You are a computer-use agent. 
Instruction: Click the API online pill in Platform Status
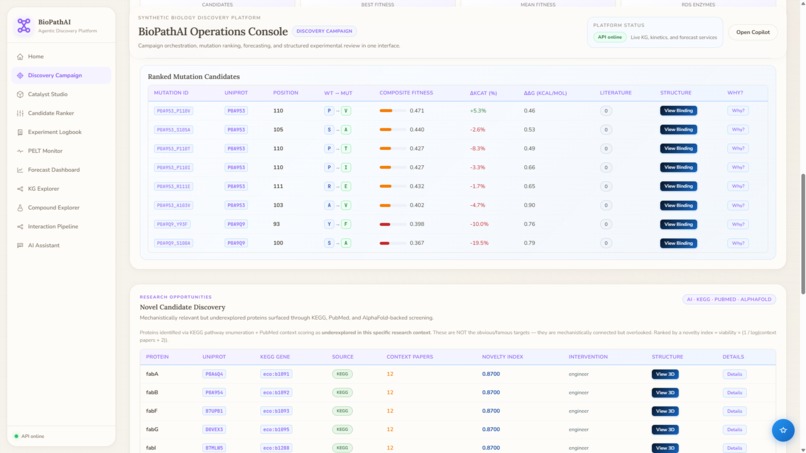(x=610, y=37)
